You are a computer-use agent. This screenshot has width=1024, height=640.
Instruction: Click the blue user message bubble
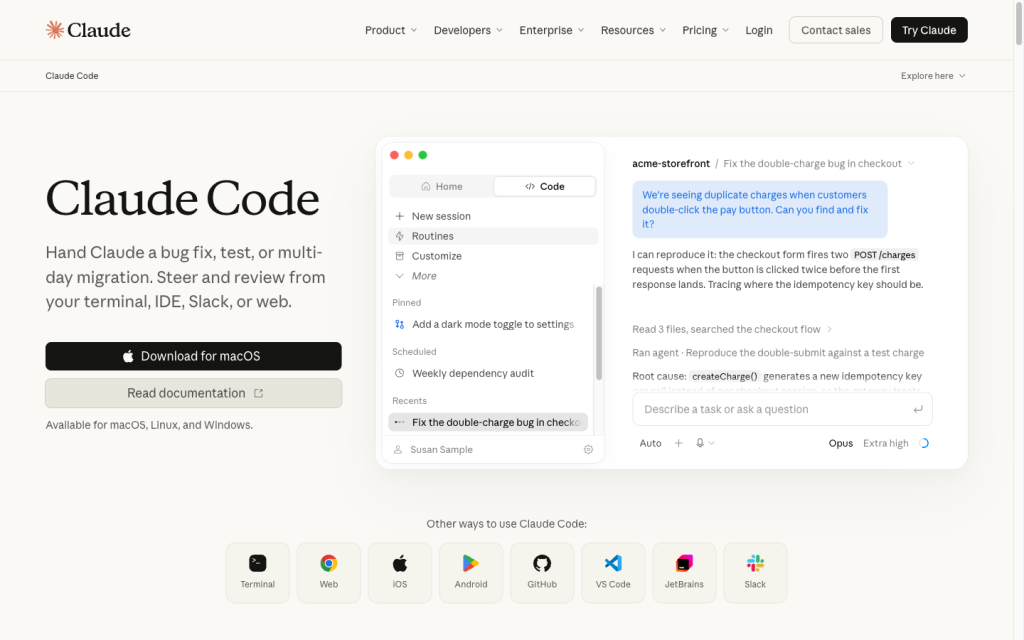(x=760, y=210)
